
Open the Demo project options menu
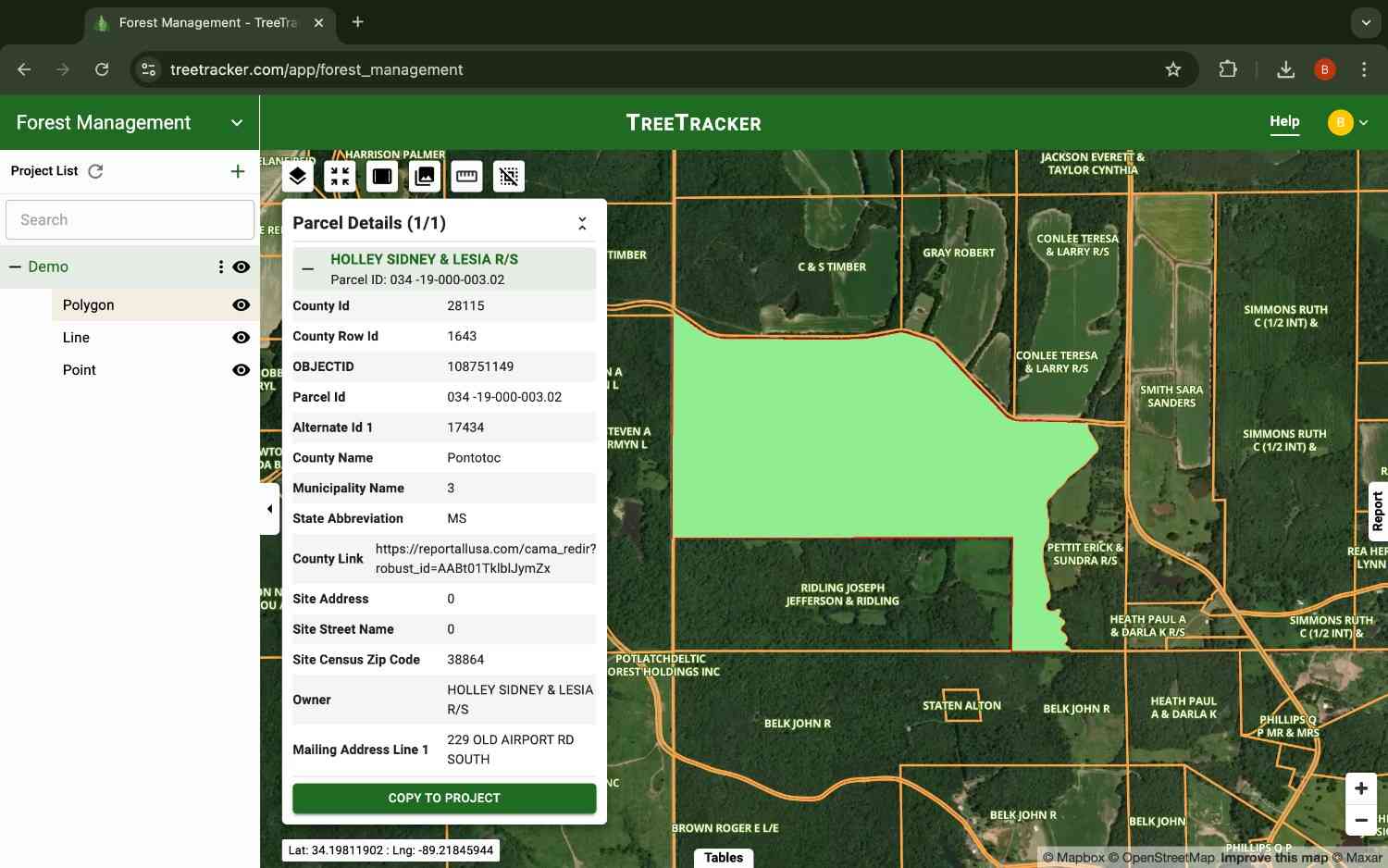tap(220, 267)
